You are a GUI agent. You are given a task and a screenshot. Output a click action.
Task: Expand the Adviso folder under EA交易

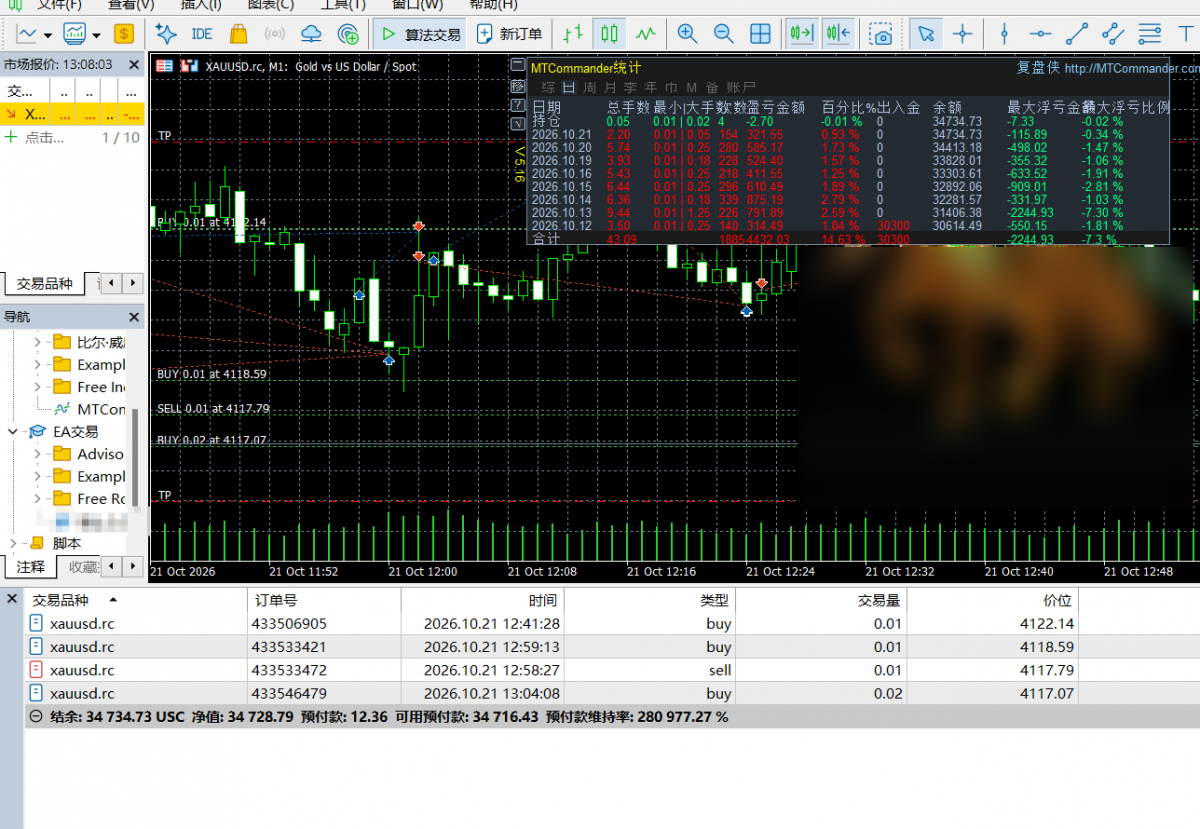pyautogui.click(x=38, y=454)
